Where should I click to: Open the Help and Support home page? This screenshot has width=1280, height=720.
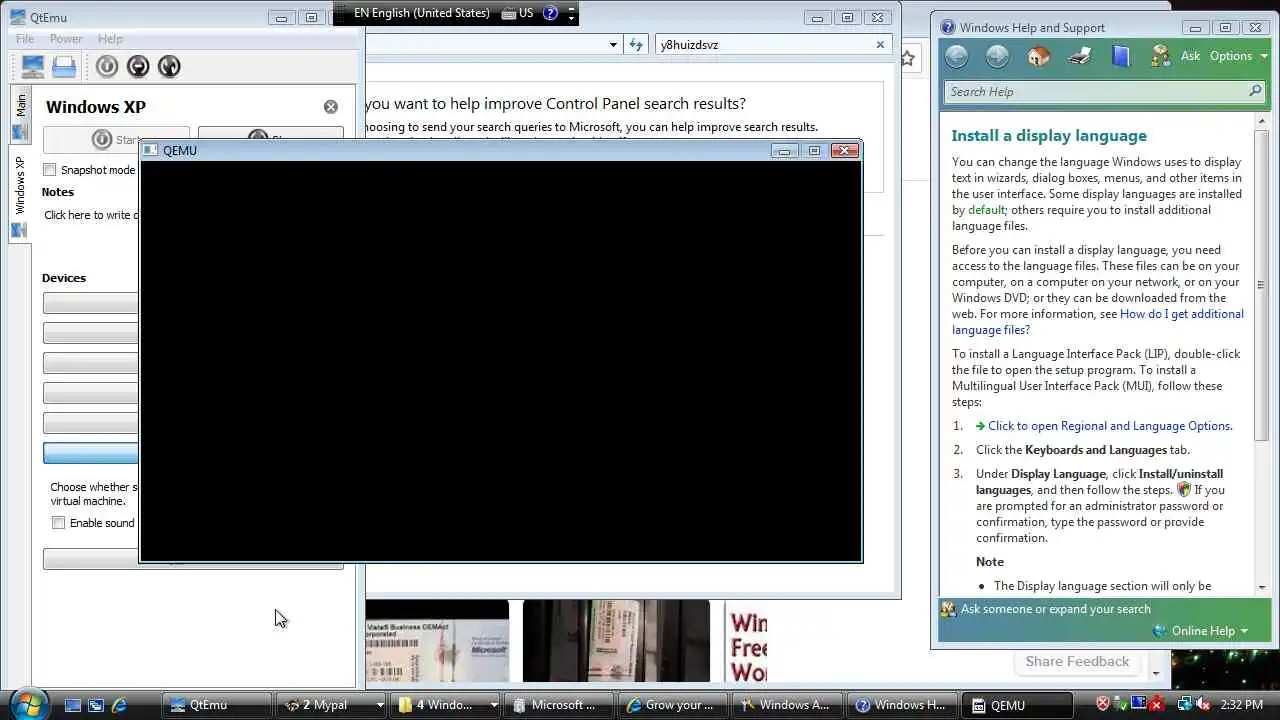[x=1039, y=56]
